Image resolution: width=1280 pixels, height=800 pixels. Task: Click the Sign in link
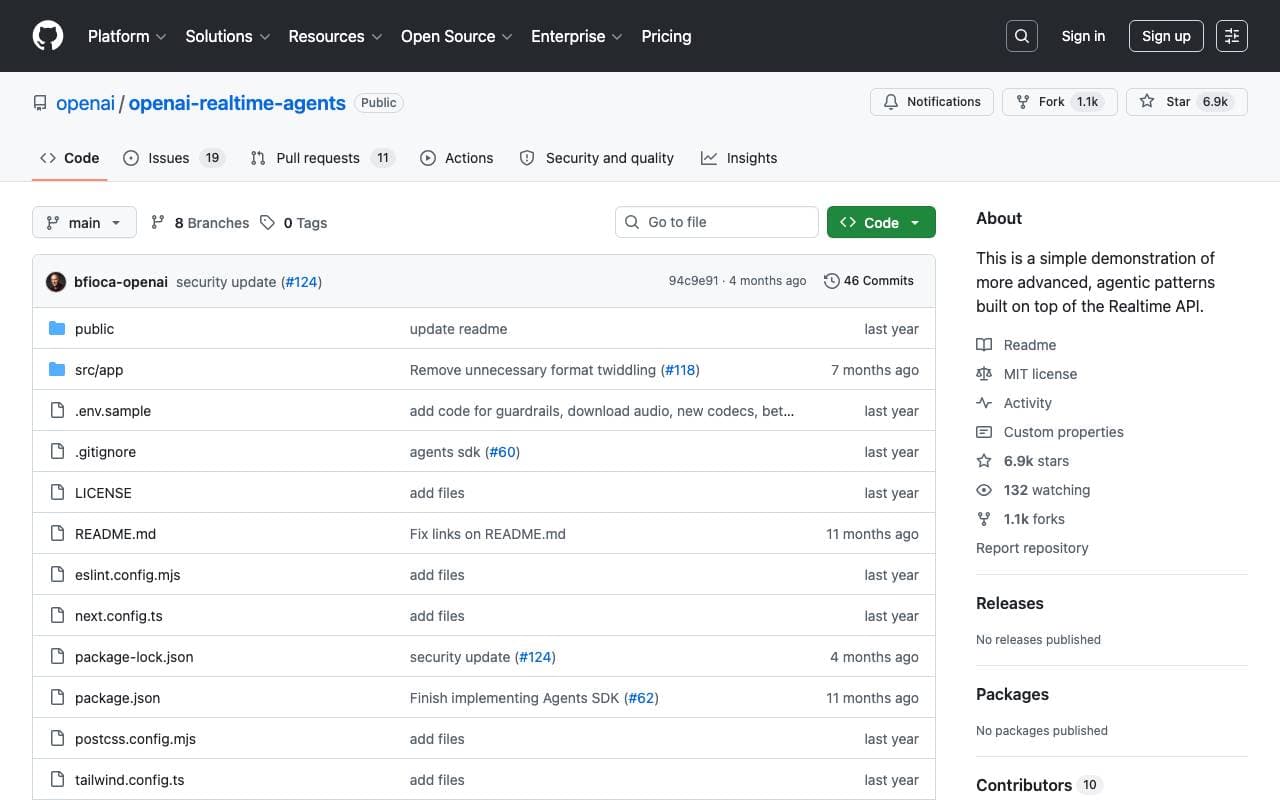pos(1083,36)
